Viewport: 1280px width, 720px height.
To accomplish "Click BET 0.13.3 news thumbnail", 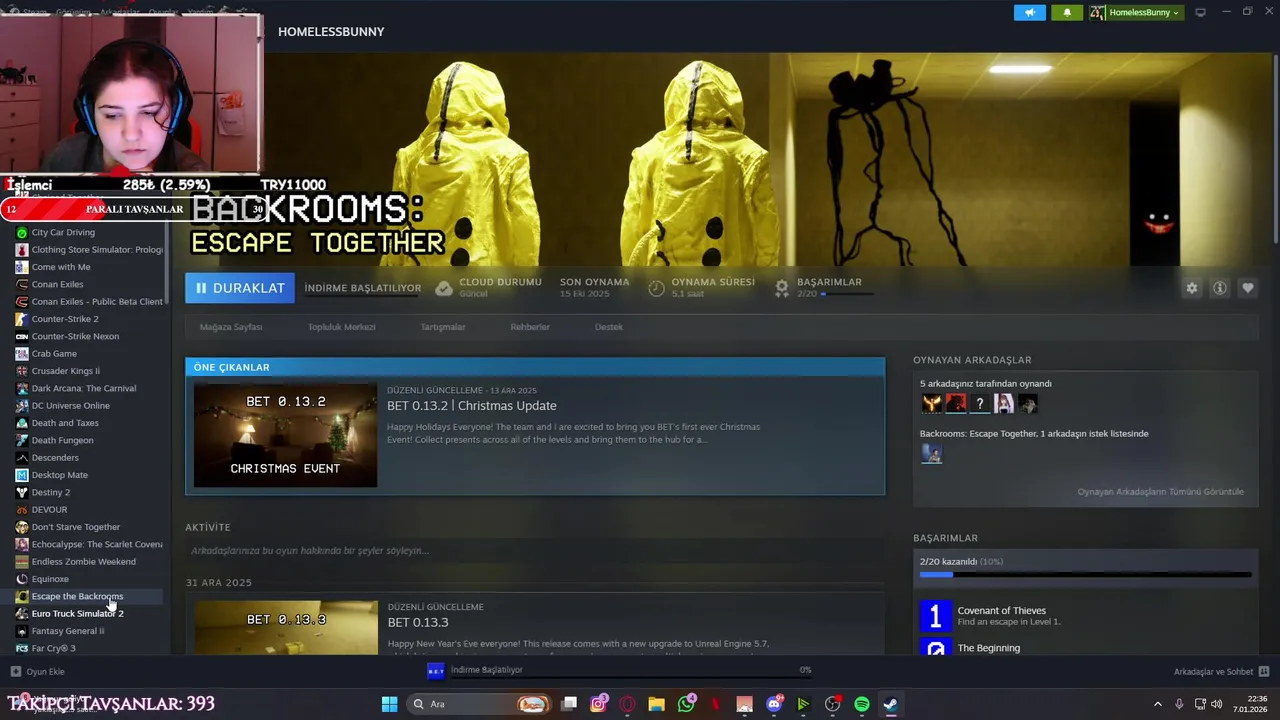I will [x=286, y=628].
